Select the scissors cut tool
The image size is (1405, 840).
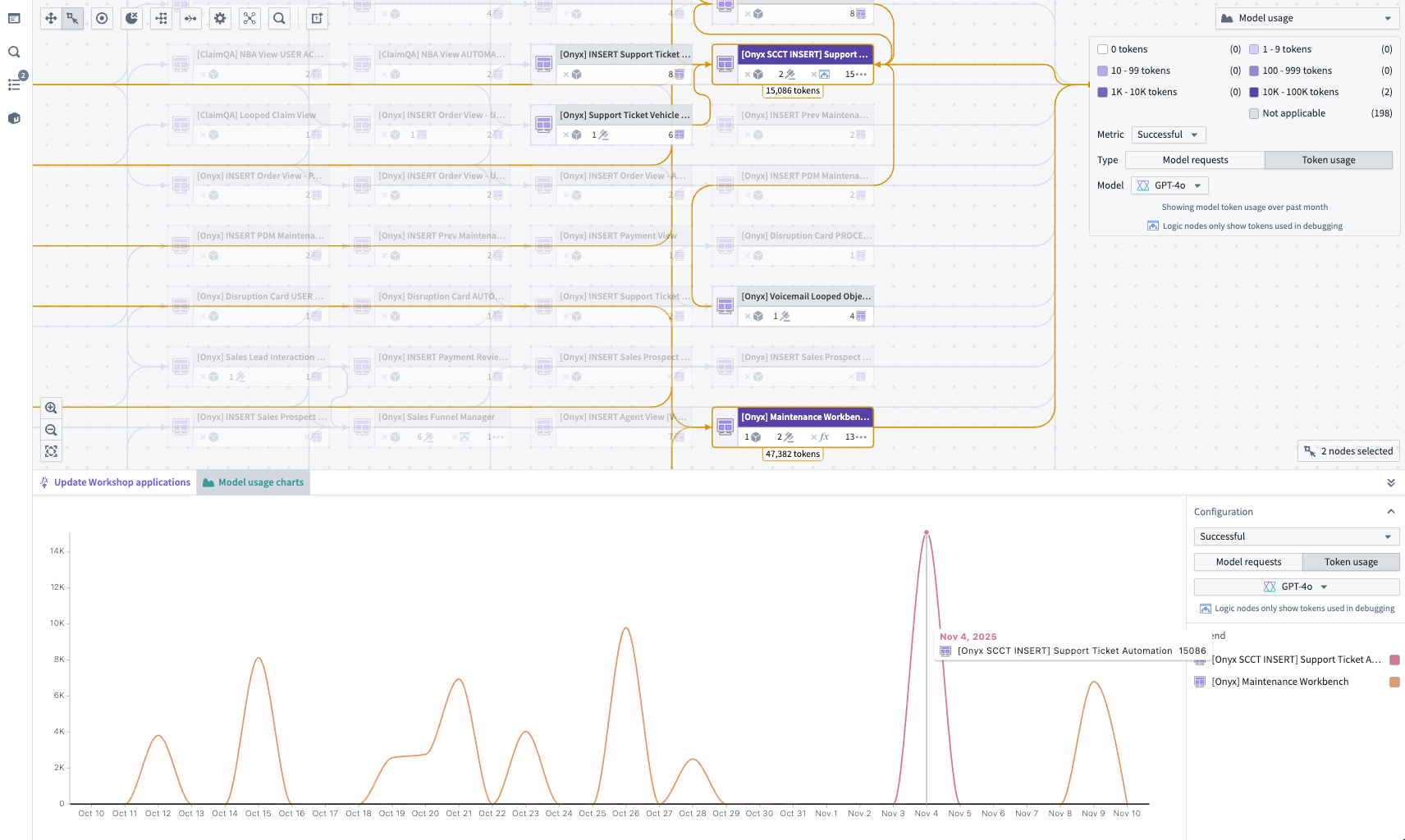[x=249, y=18]
